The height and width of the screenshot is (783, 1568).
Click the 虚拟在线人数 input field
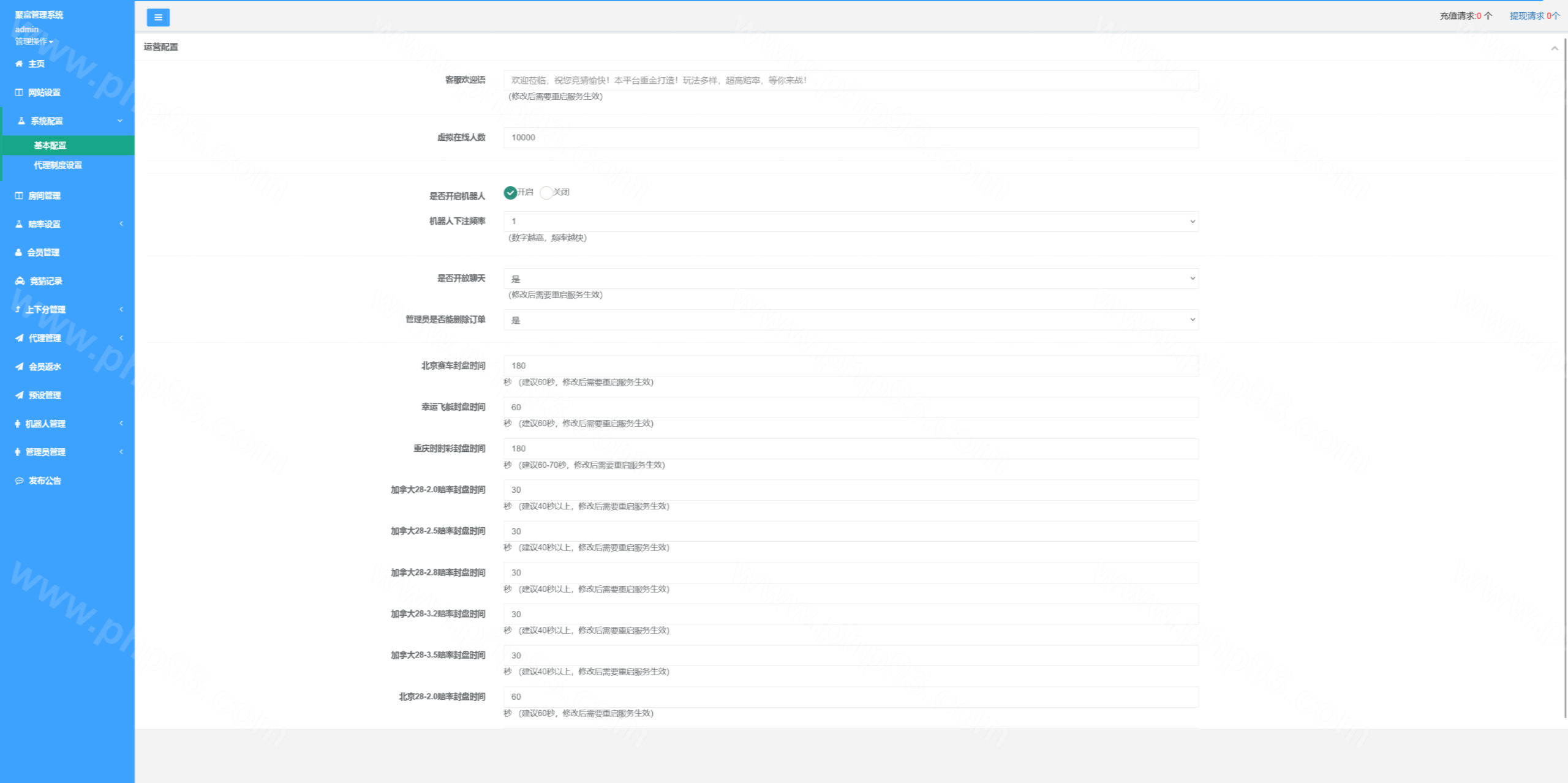pyautogui.click(x=850, y=138)
